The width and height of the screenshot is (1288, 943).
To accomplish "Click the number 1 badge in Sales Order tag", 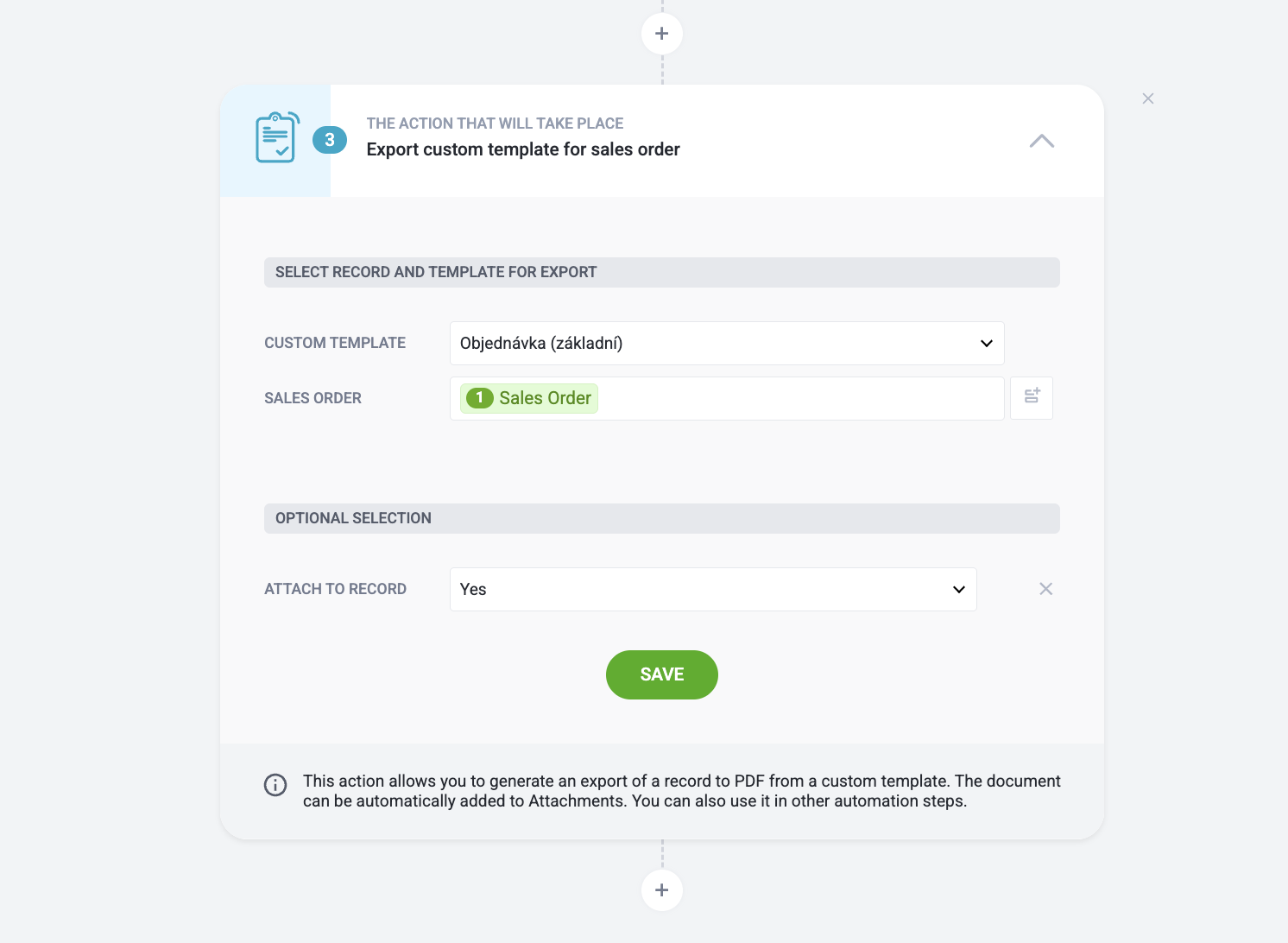I will 479,398.
